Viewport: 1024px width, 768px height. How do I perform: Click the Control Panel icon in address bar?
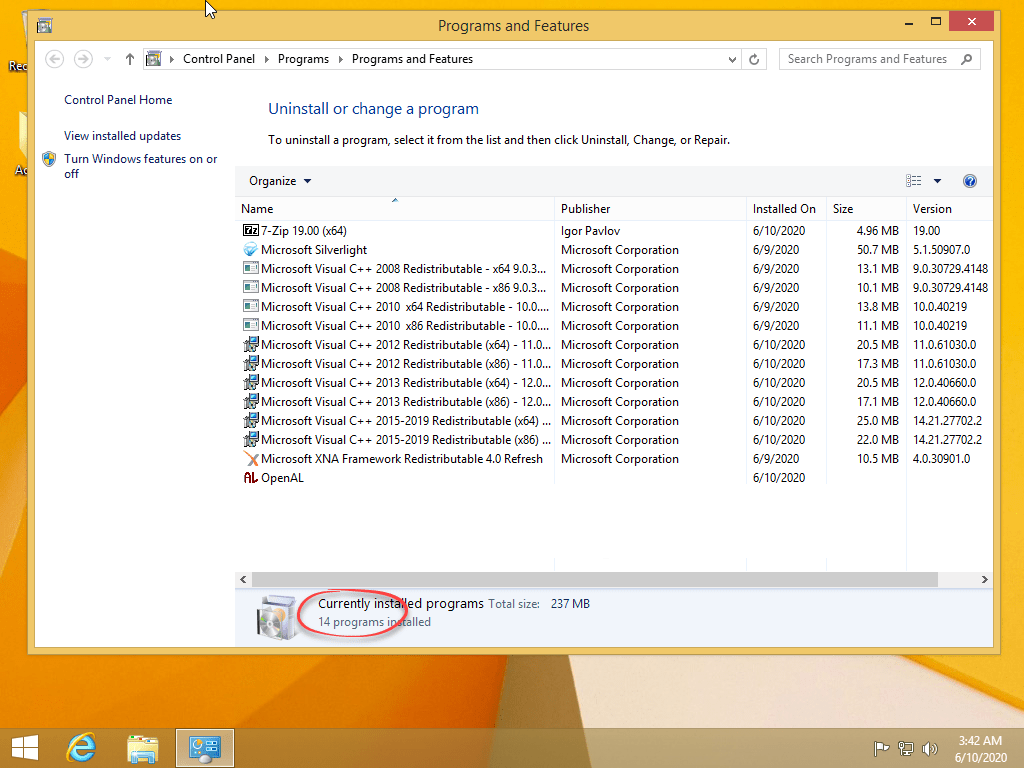(x=153, y=59)
